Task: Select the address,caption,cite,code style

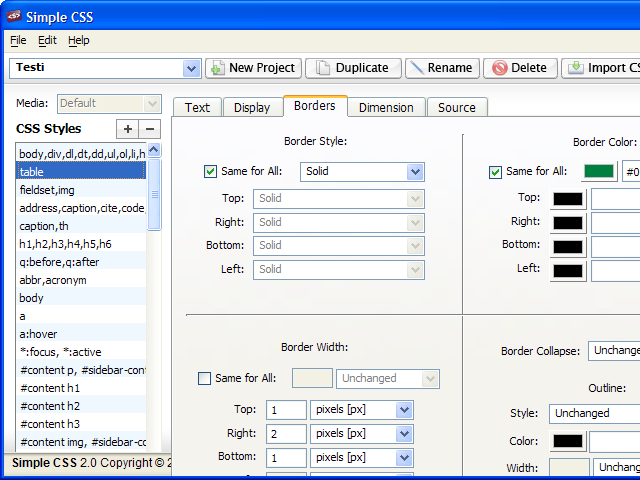Action: (81, 208)
